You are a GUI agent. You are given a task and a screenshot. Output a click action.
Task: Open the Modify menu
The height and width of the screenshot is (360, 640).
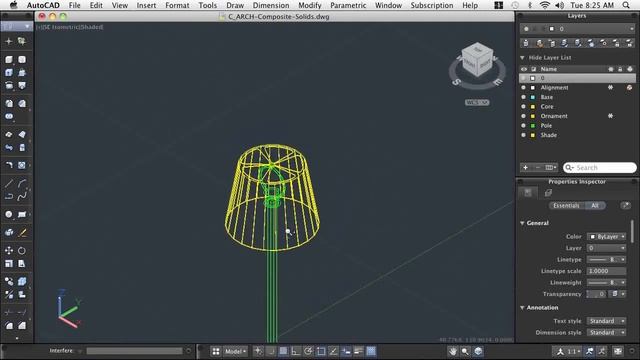tap(310, 5)
